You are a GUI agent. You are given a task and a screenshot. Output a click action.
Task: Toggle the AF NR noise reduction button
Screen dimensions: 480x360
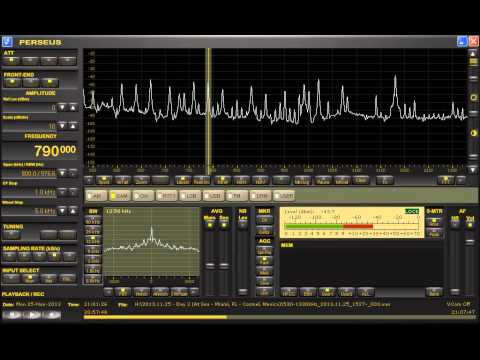point(455,225)
